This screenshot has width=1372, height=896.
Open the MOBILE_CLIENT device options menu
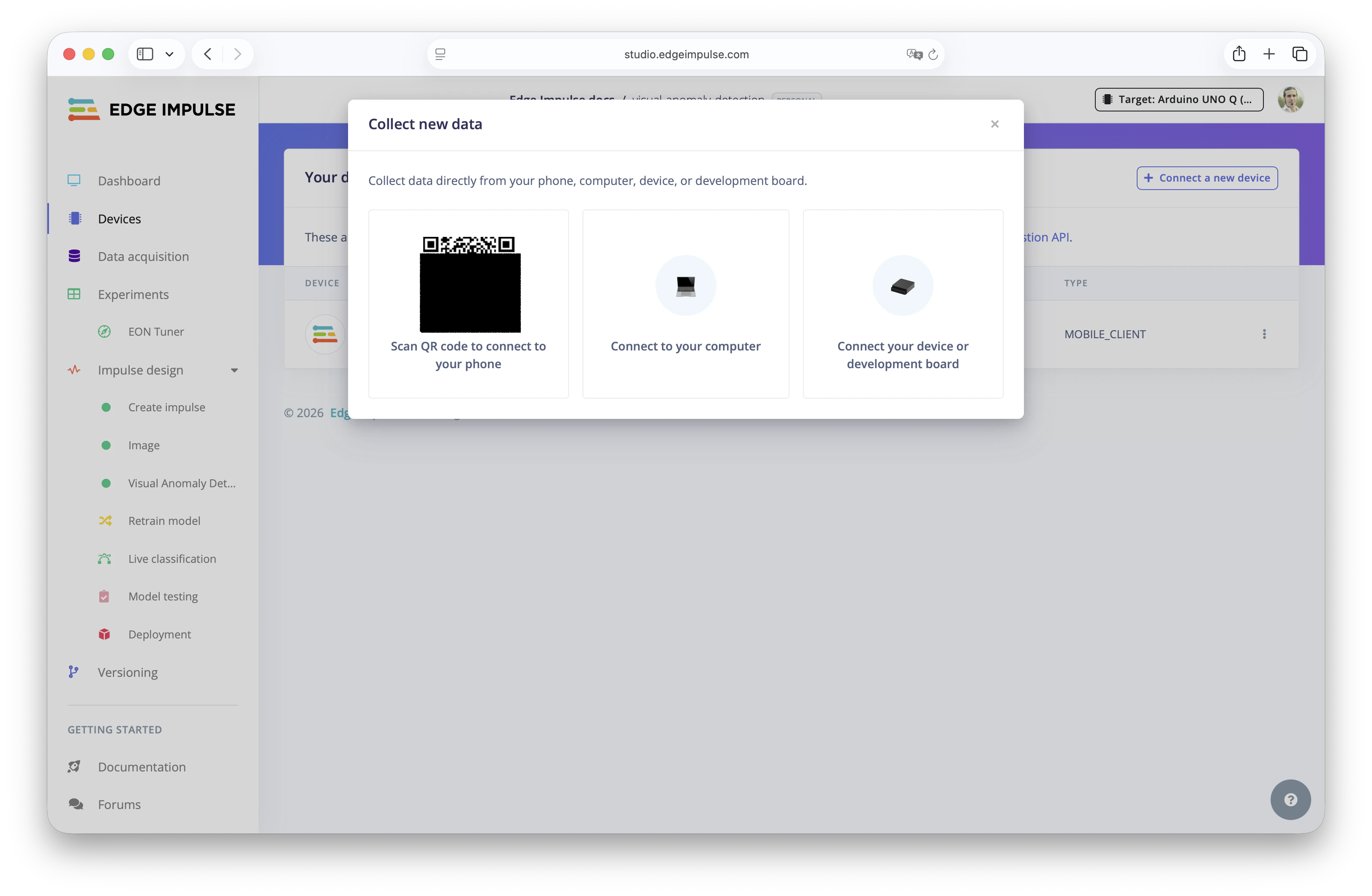pos(1264,334)
